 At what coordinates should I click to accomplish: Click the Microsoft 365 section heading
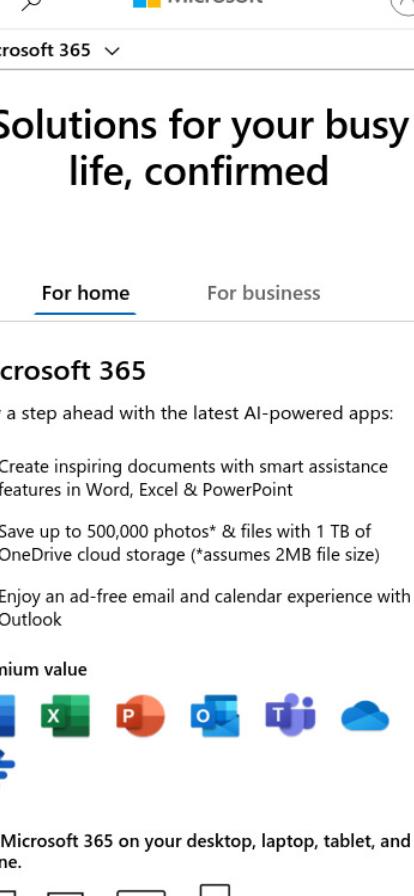[73, 371]
